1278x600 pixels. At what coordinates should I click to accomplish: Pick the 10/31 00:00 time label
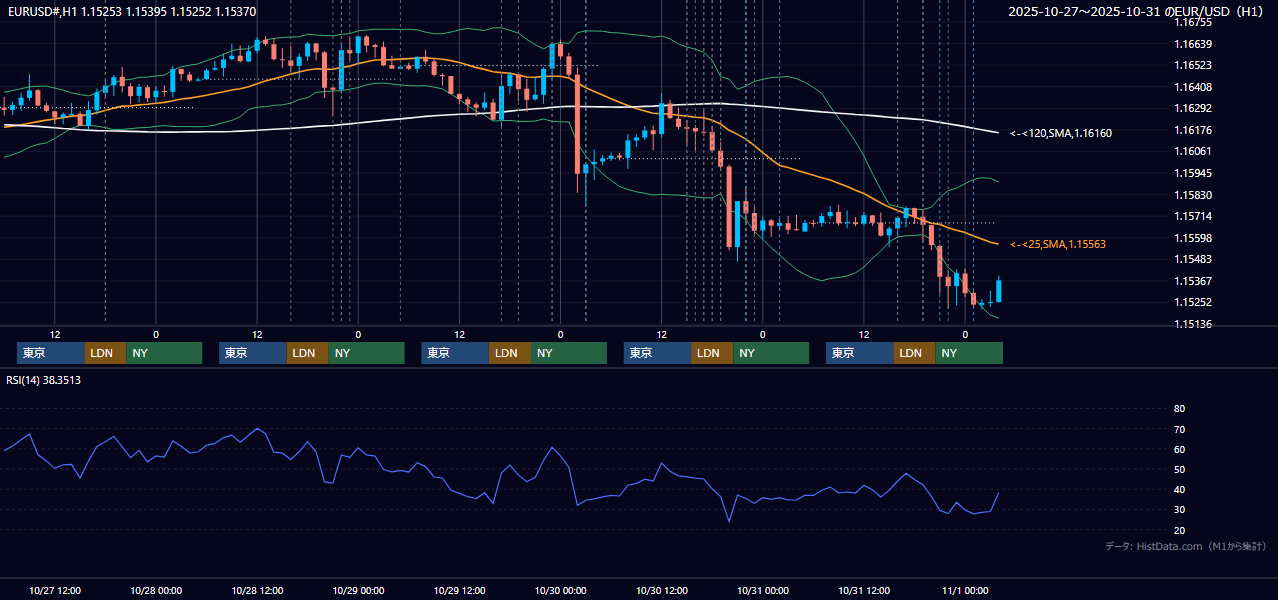762,590
